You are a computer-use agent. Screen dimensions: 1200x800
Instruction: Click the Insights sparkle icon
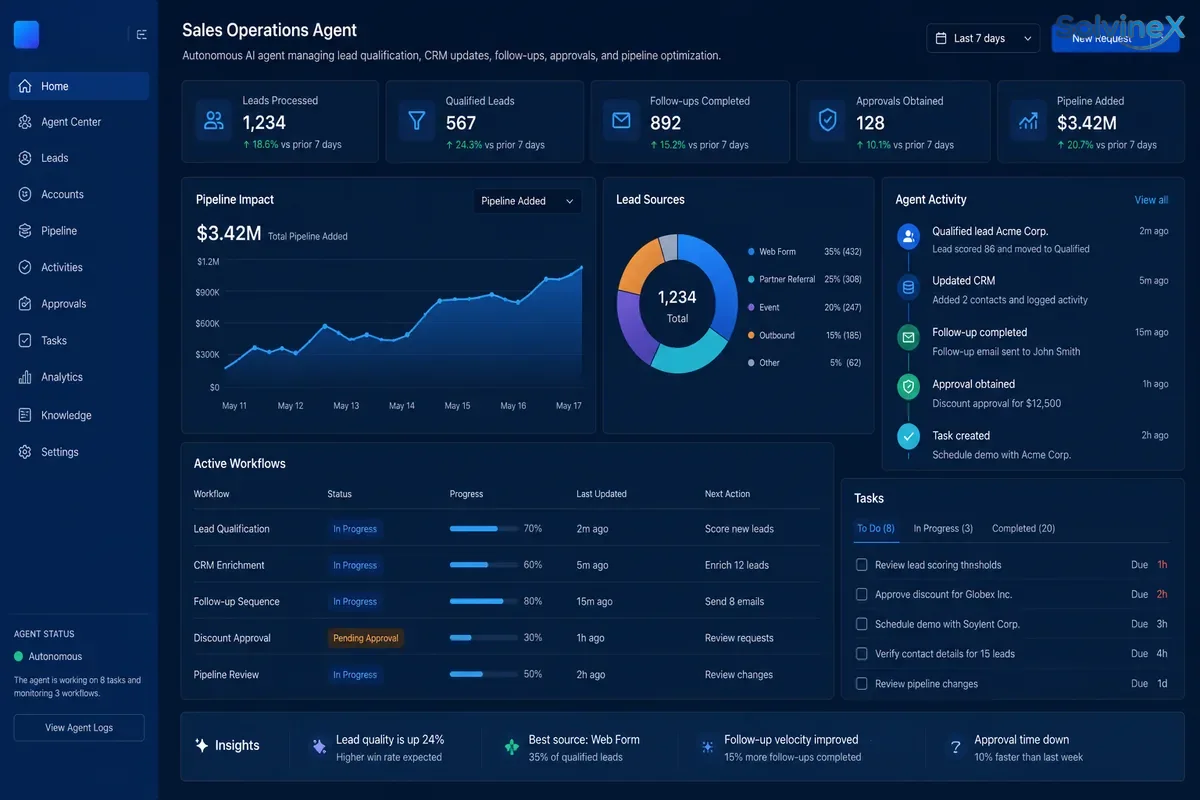(202, 745)
